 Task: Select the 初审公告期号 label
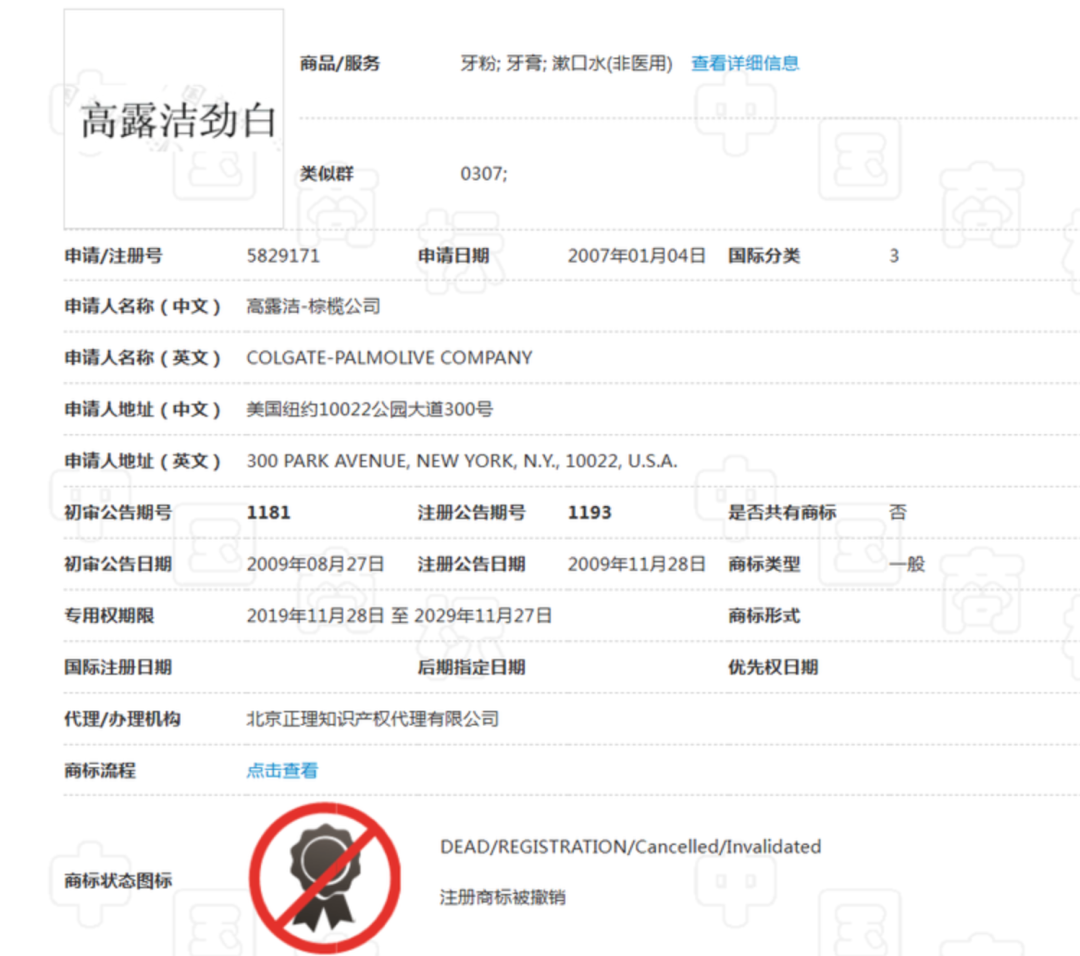point(118,512)
